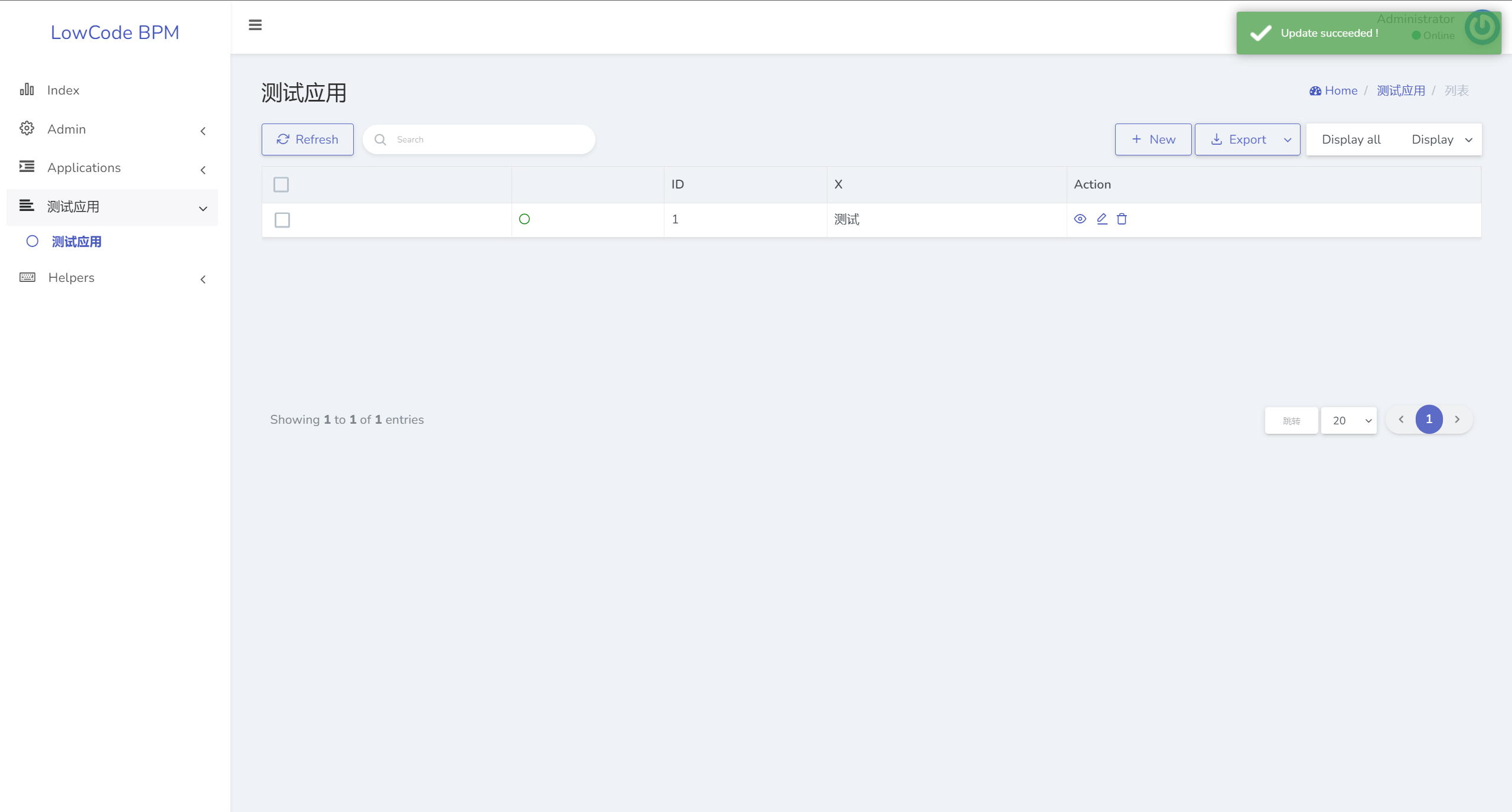Open the page size 20 dropdown

(x=1349, y=421)
